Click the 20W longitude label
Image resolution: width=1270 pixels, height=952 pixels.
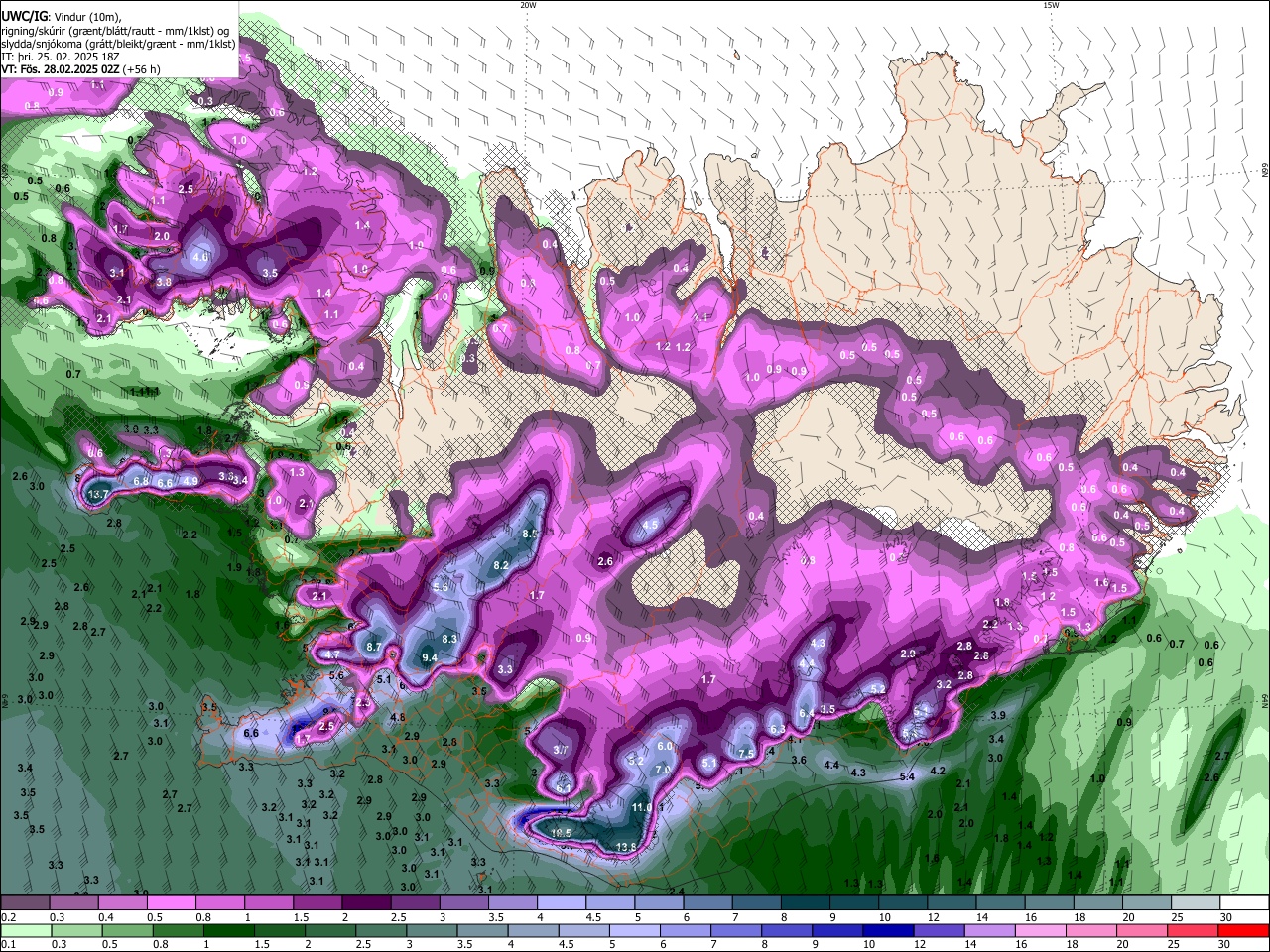click(528, 5)
